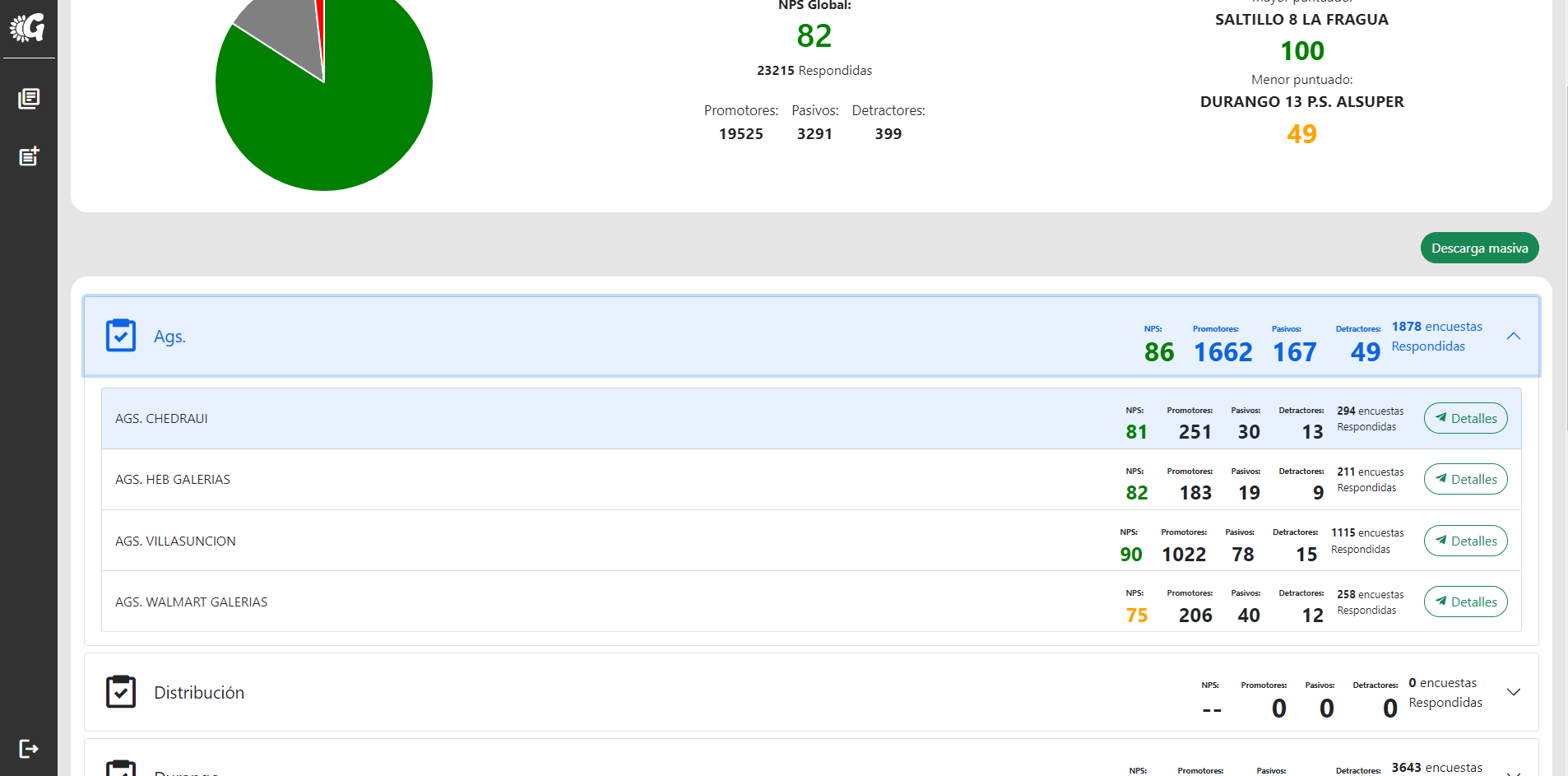Click the global Pasivos value 3291
1568x776 pixels.
(814, 133)
